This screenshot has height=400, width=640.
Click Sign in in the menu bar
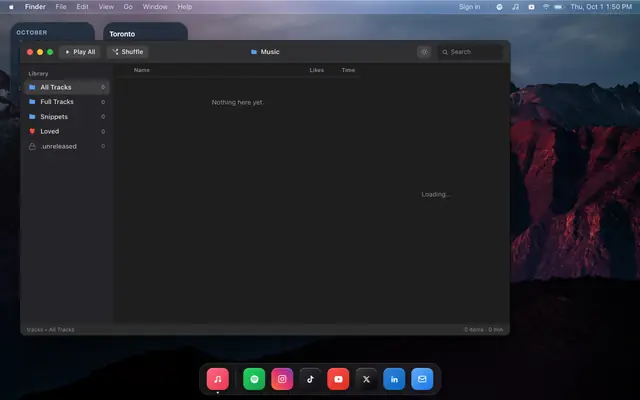(x=469, y=7)
